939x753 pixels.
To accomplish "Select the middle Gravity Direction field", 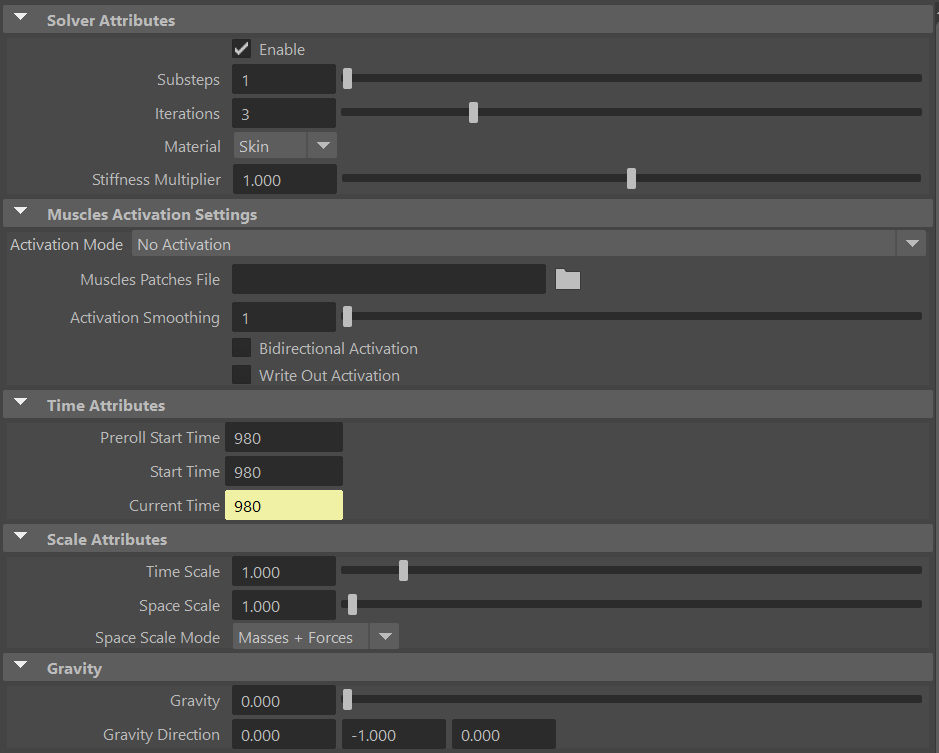I will tap(393, 733).
